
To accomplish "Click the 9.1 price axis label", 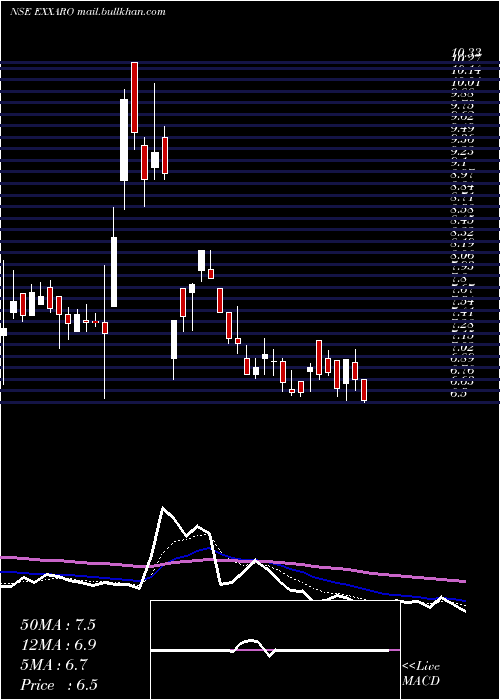I will pos(460,163).
